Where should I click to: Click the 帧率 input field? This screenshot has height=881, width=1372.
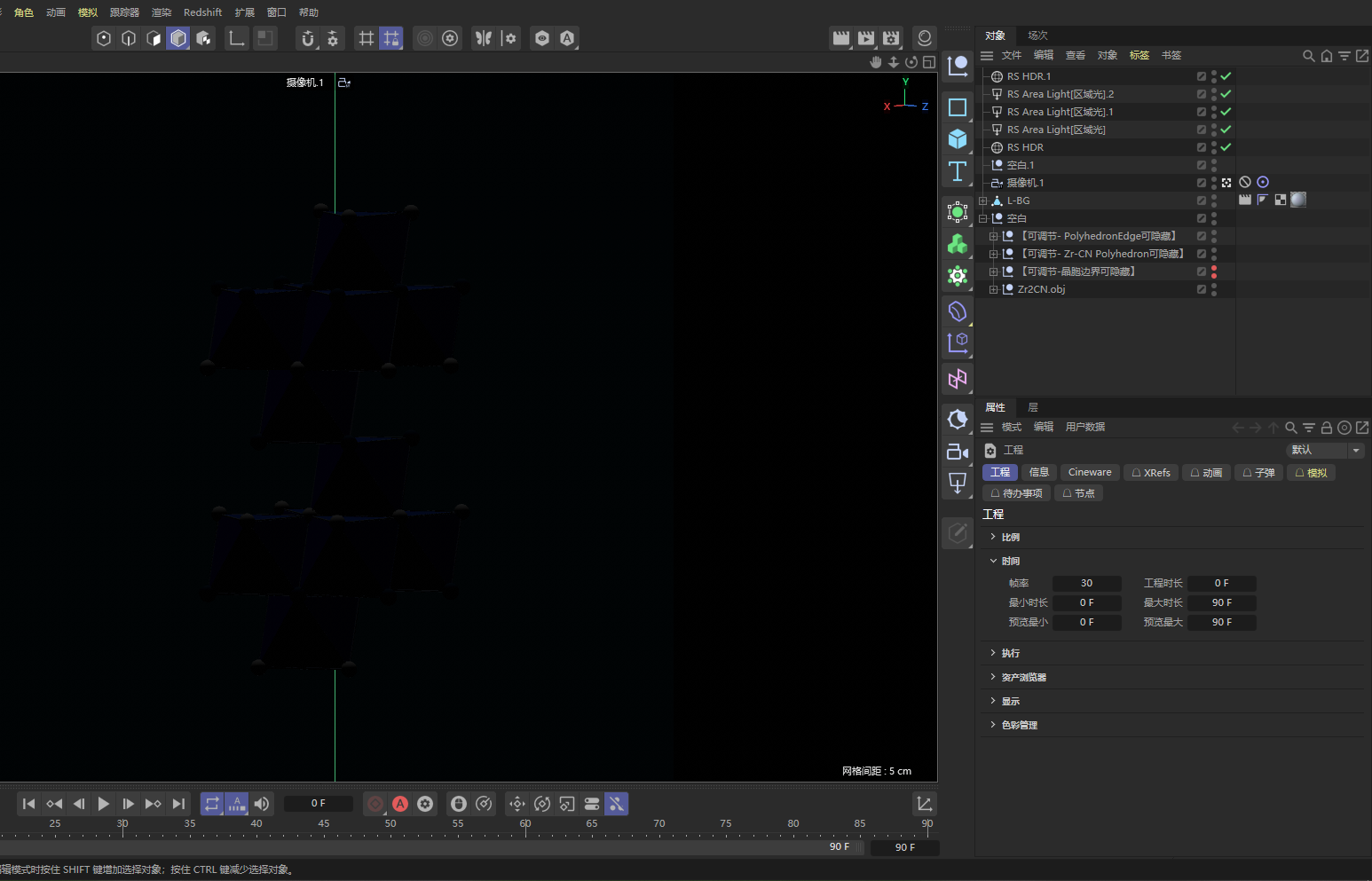(1087, 583)
